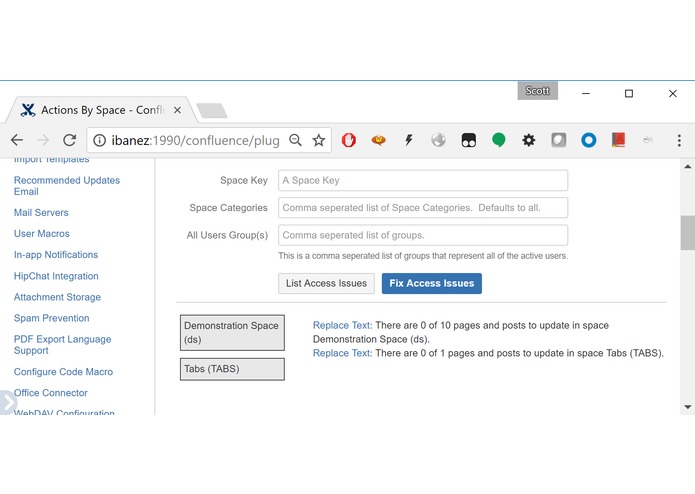695x494 pixels.
Task: Open PDF Export Language Support
Action: [62, 345]
